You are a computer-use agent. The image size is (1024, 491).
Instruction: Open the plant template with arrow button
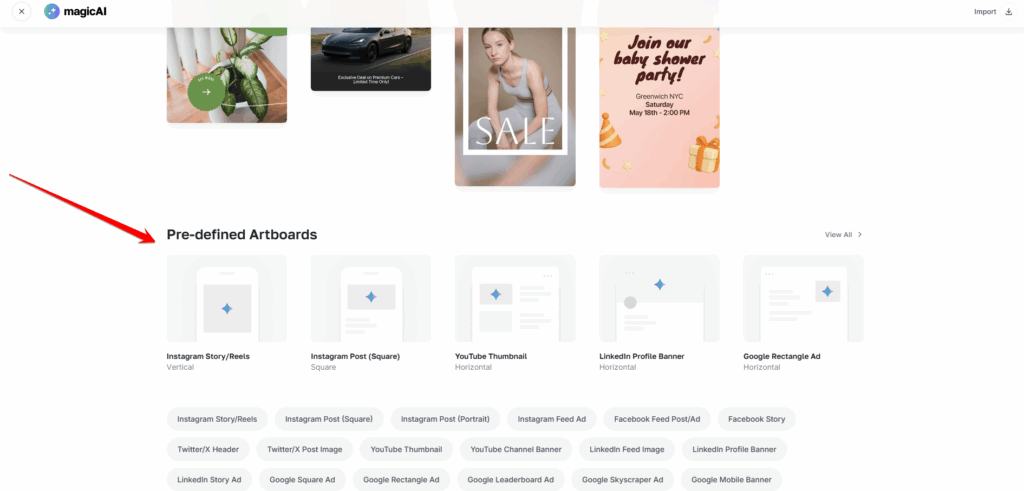tap(227, 74)
